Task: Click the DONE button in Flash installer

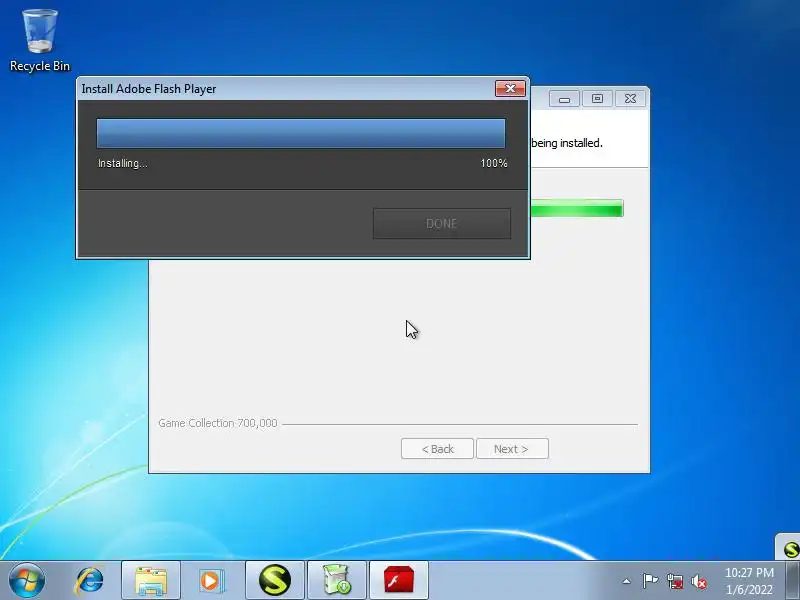Action: (442, 223)
